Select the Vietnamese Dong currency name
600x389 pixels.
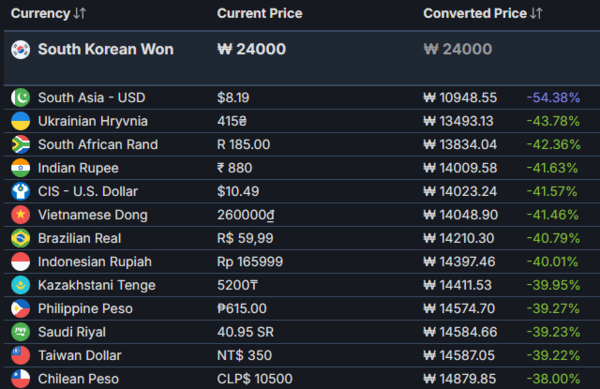(93, 215)
